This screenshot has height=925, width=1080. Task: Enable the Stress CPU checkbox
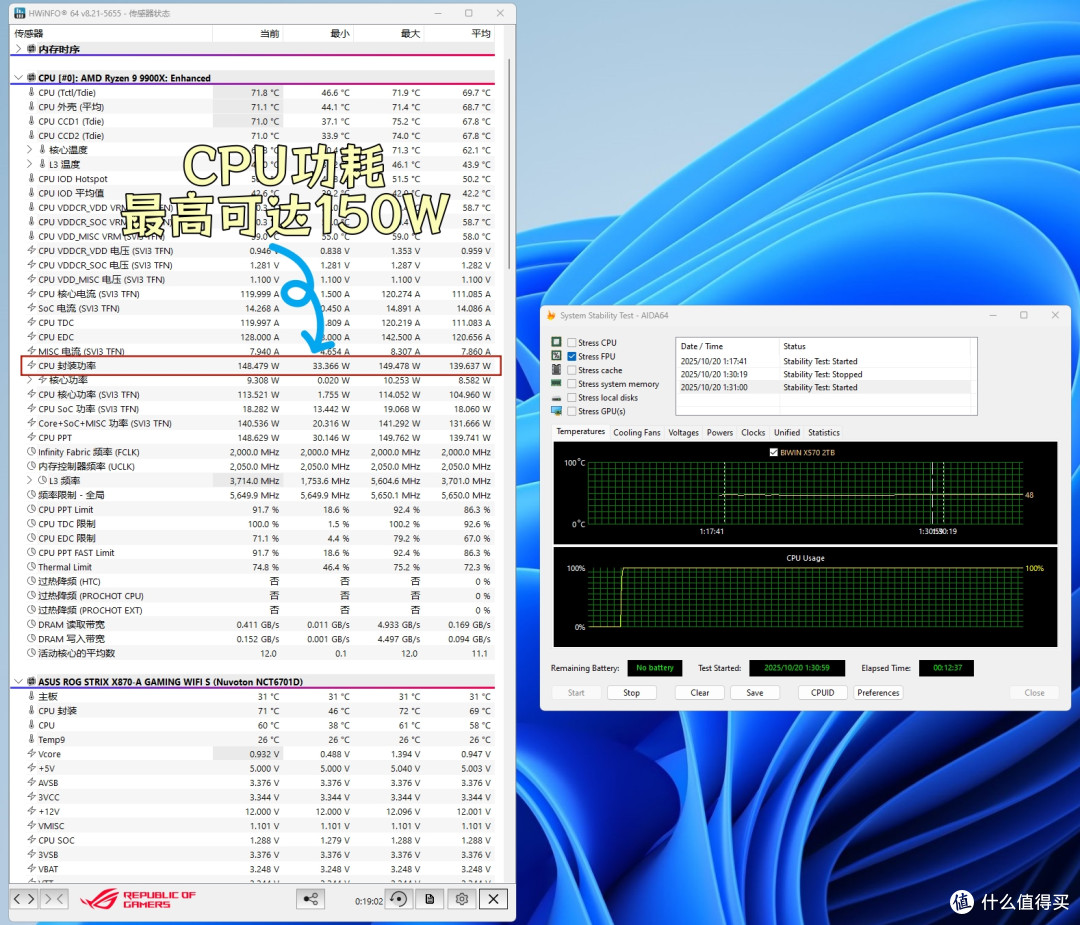[x=572, y=342]
